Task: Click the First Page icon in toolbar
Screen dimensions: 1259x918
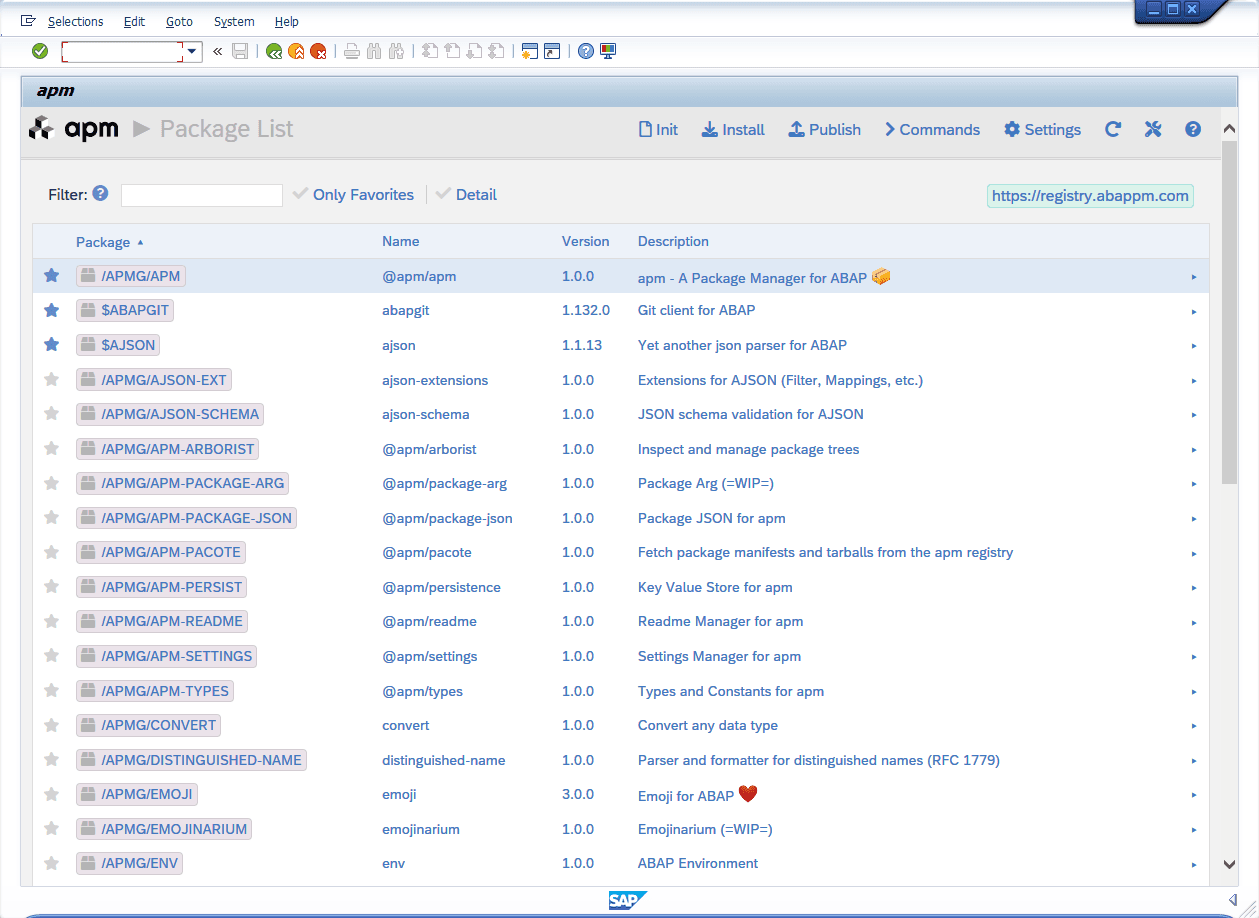Action: [x=430, y=51]
